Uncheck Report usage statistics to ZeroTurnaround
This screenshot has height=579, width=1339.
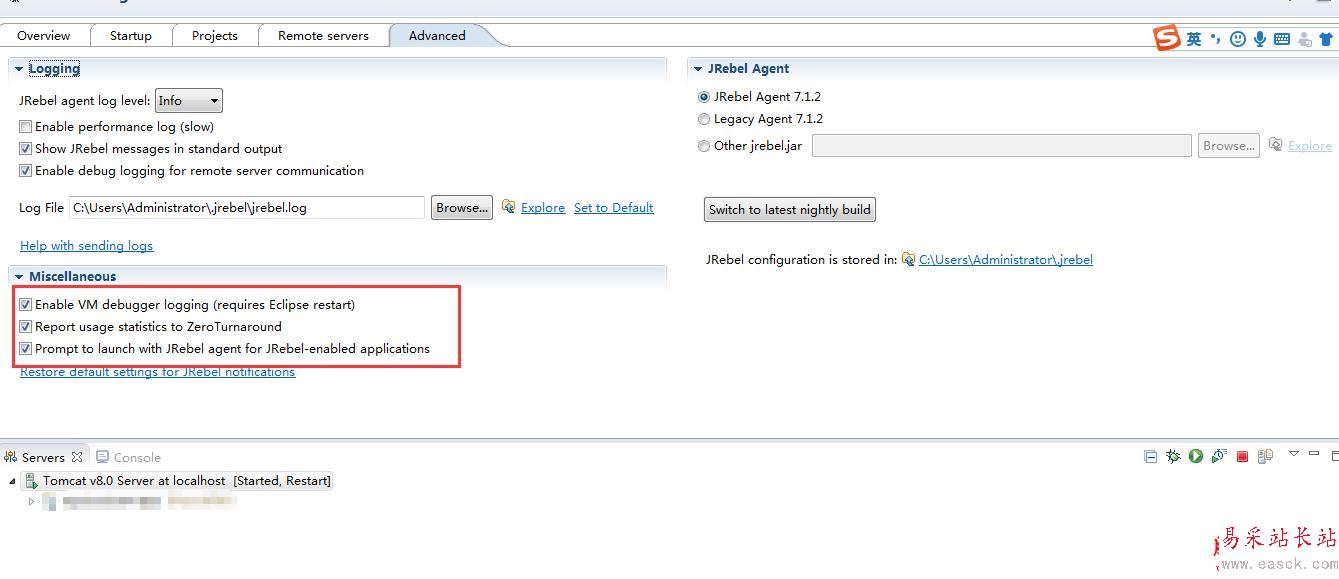pos(26,327)
